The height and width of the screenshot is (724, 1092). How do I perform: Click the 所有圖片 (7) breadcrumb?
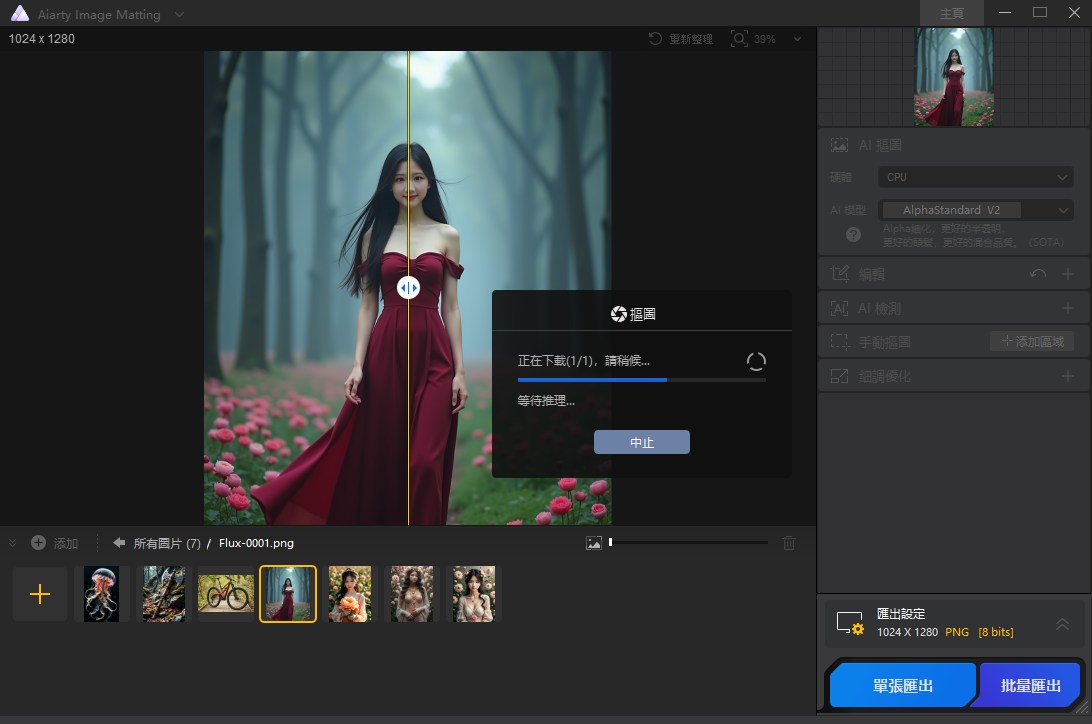pos(167,543)
